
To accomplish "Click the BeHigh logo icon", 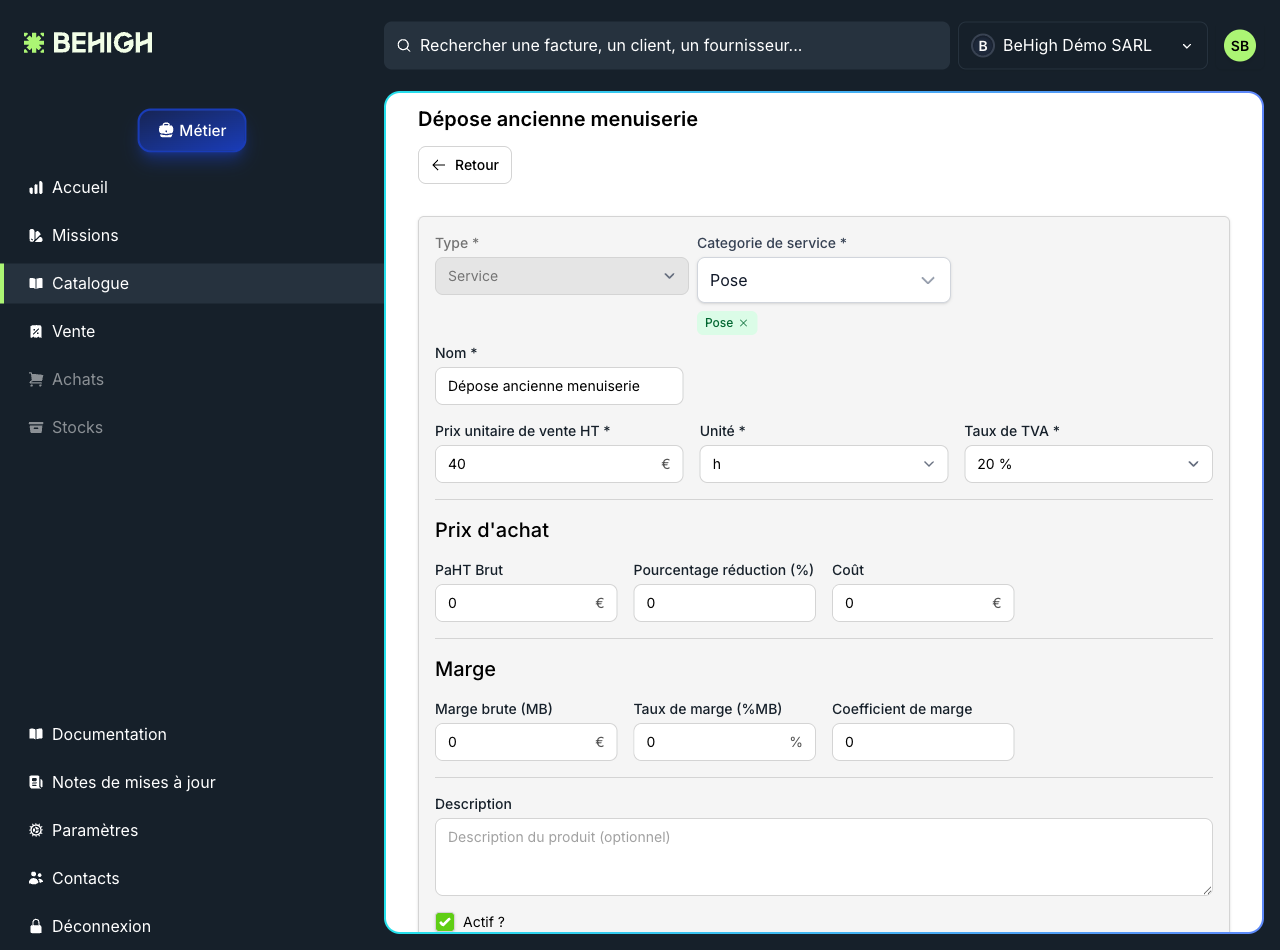I will tap(34, 43).
